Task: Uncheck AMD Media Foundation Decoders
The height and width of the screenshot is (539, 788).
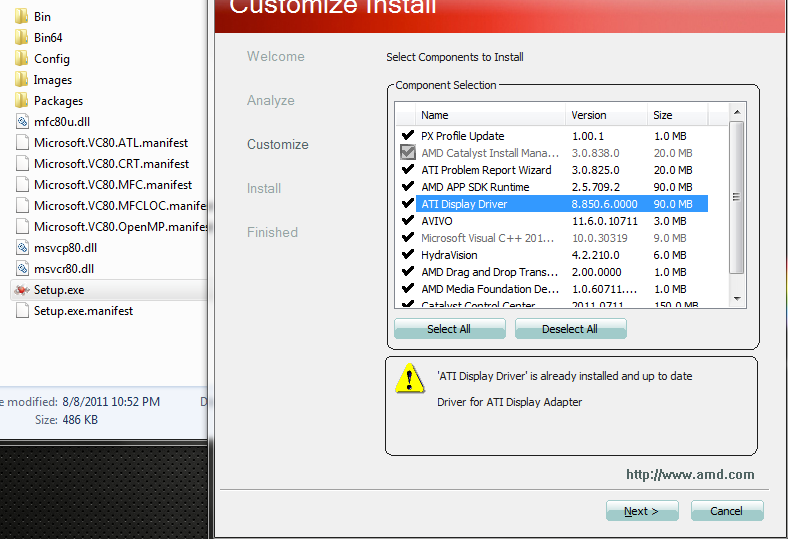Action: (408, 289)
